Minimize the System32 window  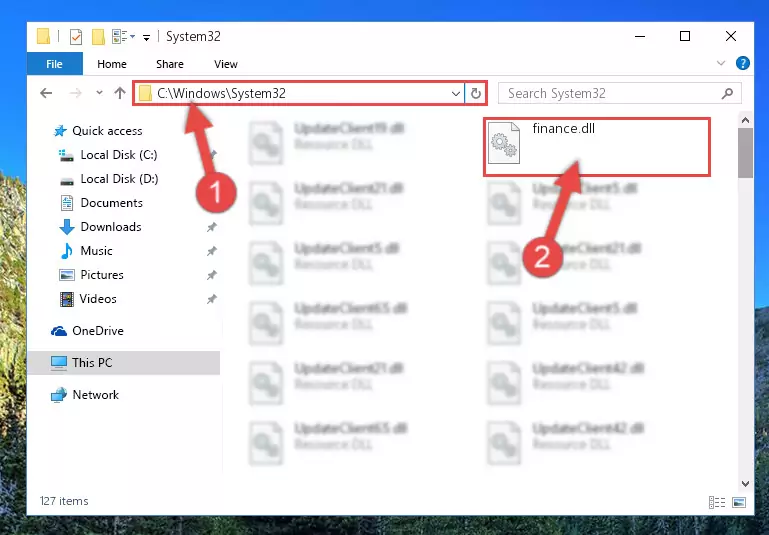coord(640,37)
